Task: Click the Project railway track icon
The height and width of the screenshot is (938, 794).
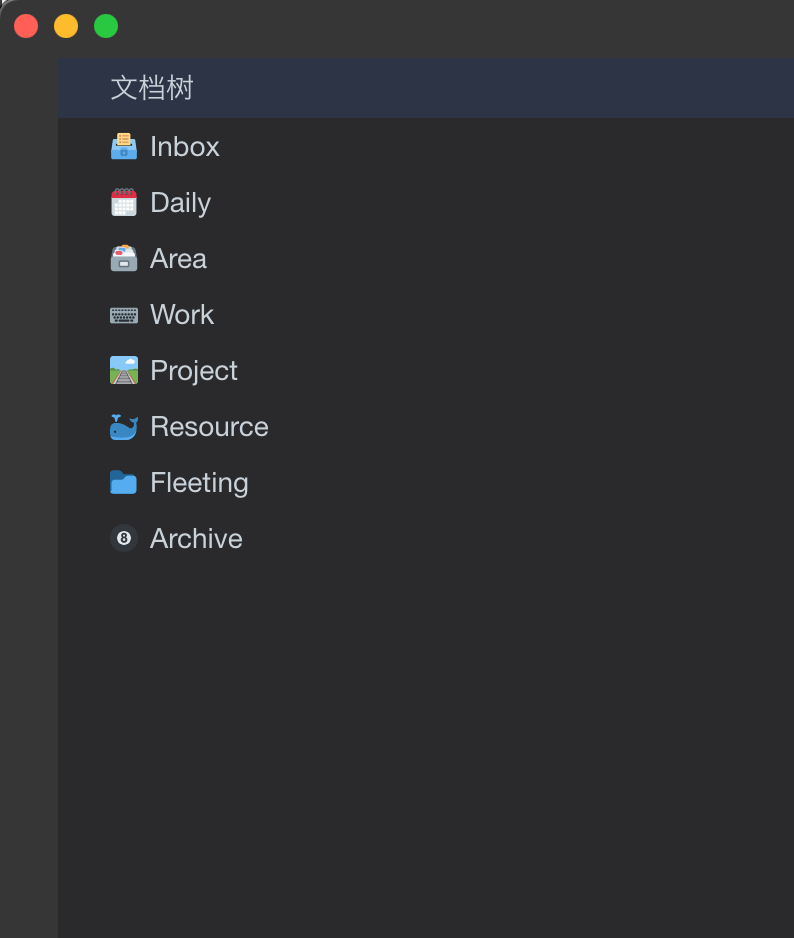Action: pos(123,371)
